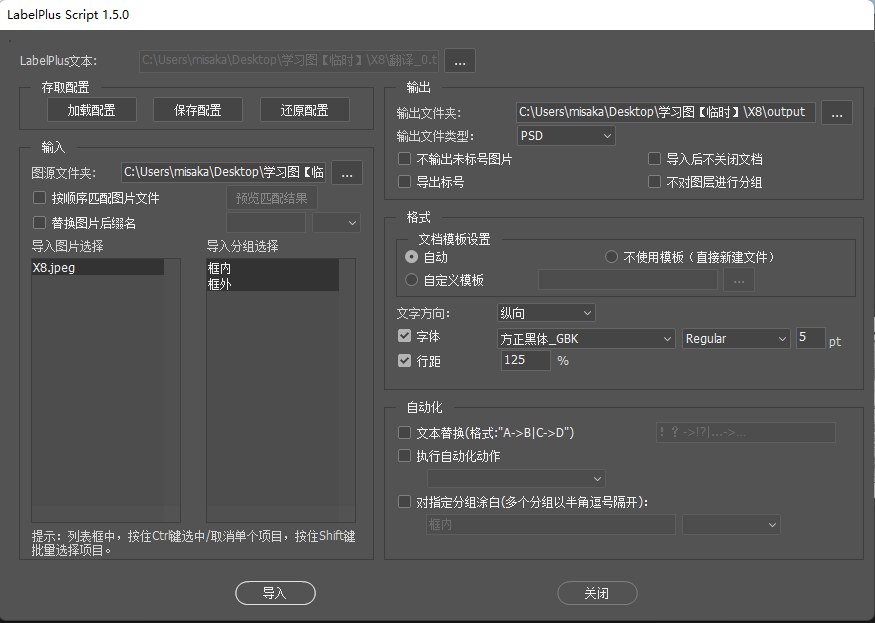
Task: Select 不使用模板 radio button
Action: [x=612, y=257]
